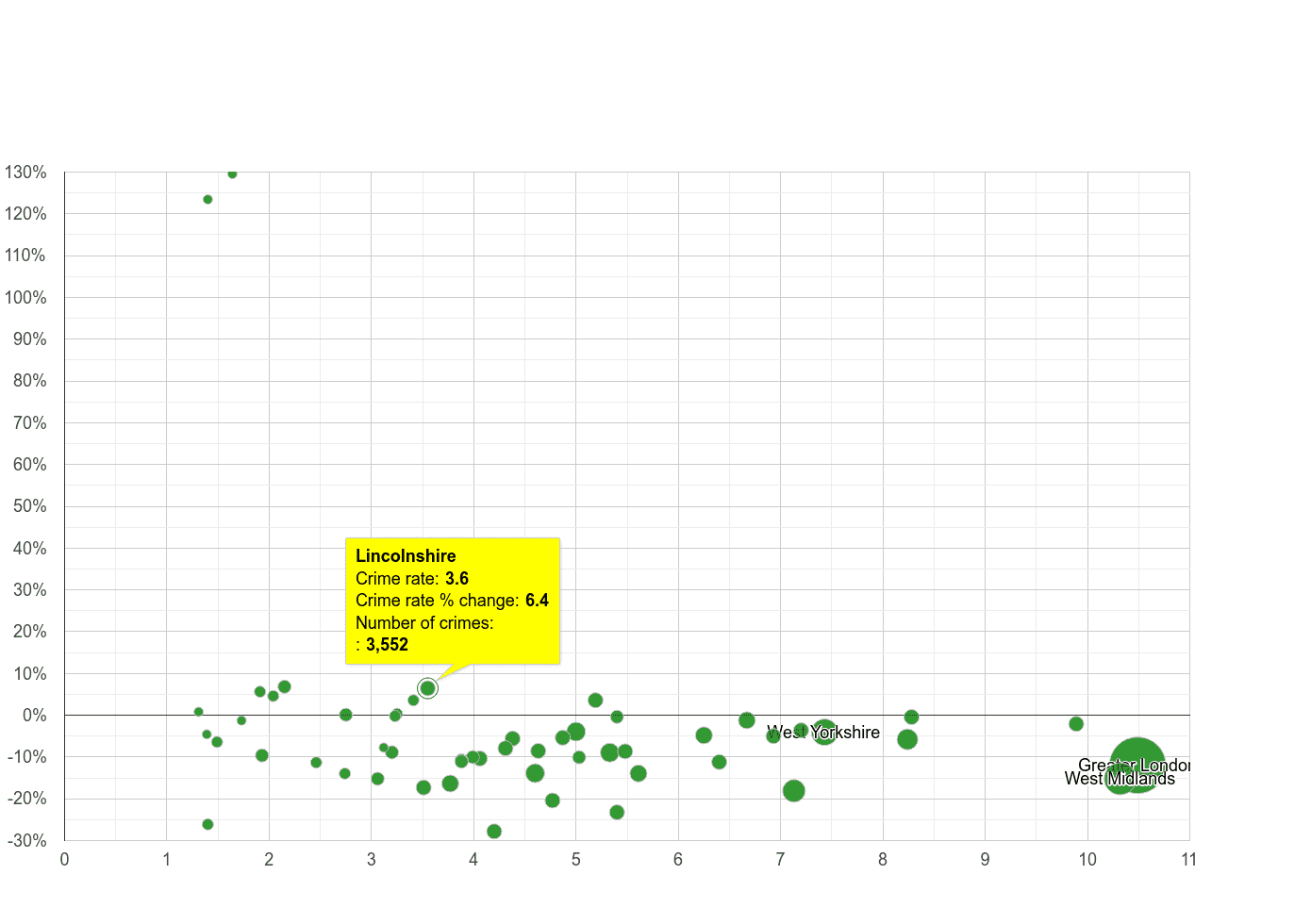Click the bubble at rate 5.2 near 4%
This screenshot has height=924, width=1311.
point(595,701)
